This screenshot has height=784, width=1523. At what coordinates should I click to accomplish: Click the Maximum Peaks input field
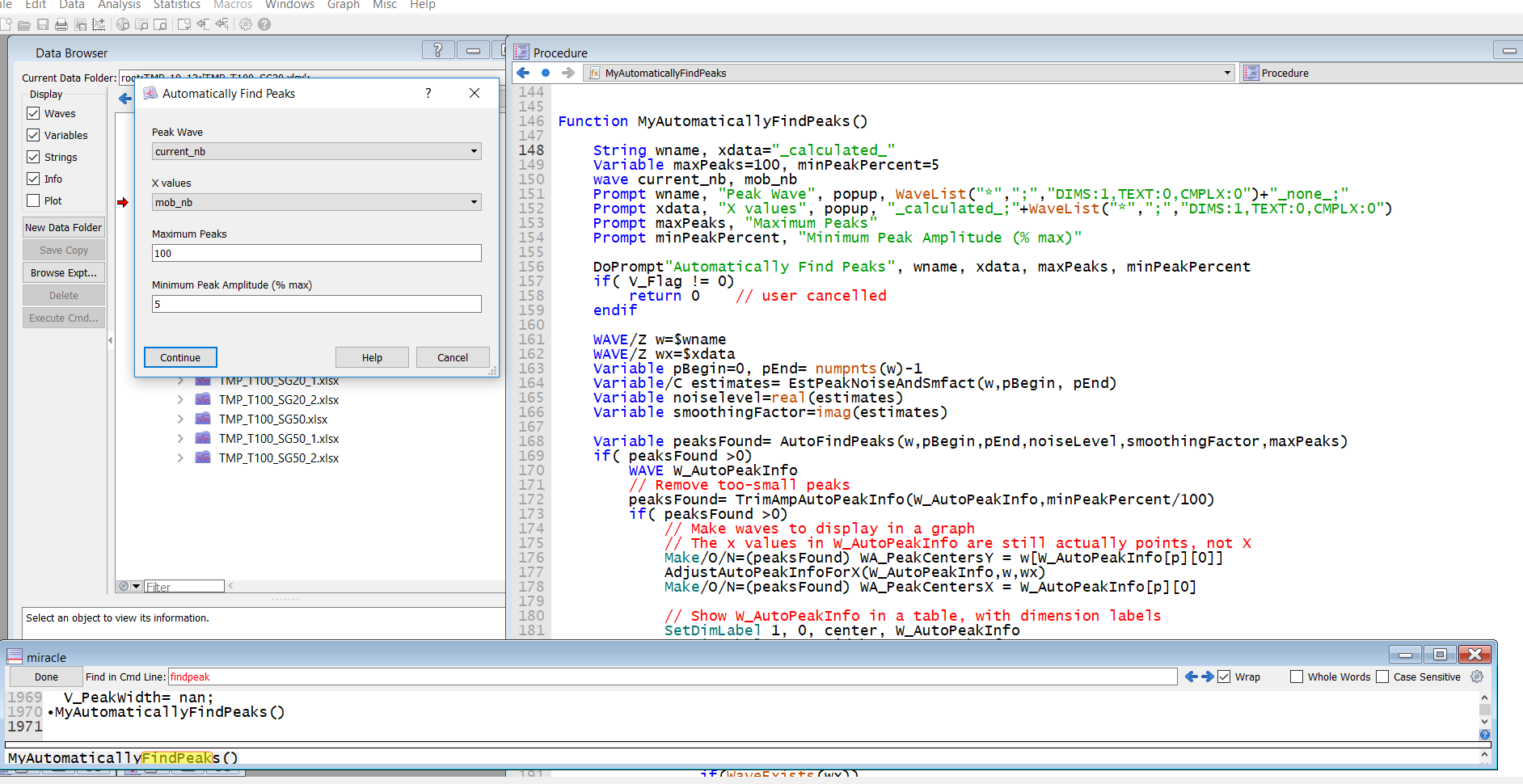(316, 253)
